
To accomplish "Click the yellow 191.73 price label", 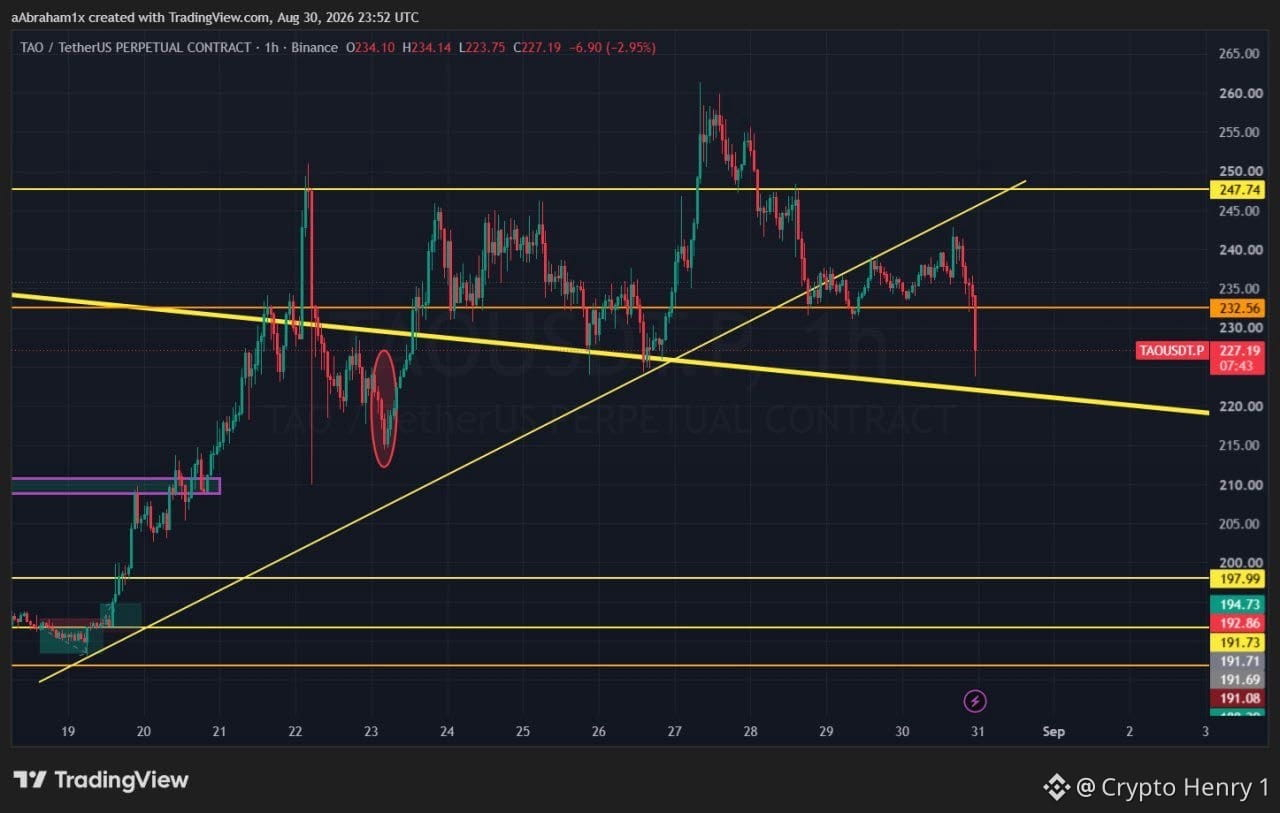I will pos(1236,642).
